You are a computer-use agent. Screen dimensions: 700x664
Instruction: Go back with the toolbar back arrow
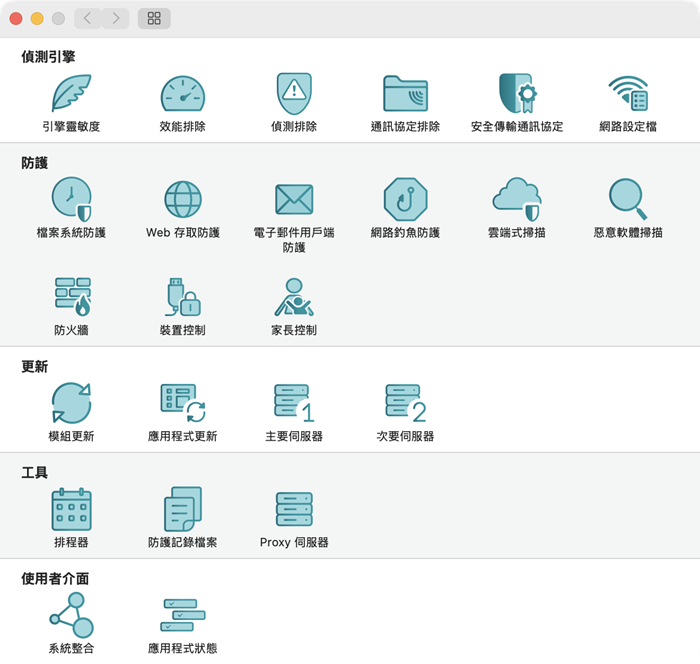click(88, 18)
